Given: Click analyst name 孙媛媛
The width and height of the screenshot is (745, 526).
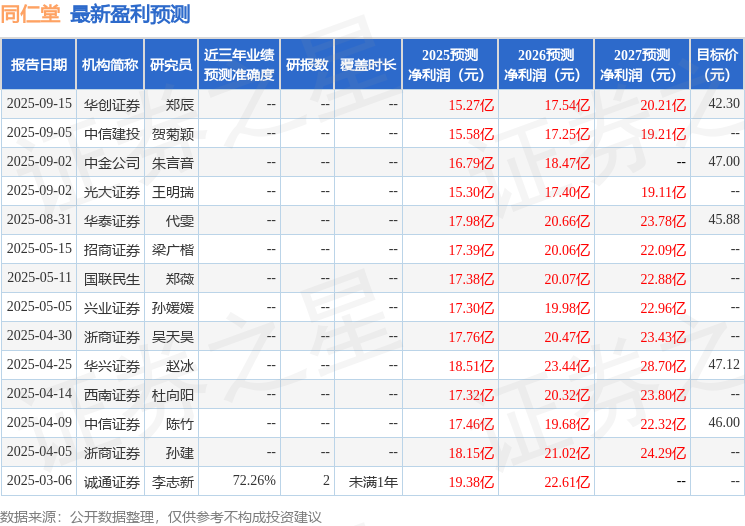Looking at the screenshot, I should pyautogui.click(x=173, y=308).
